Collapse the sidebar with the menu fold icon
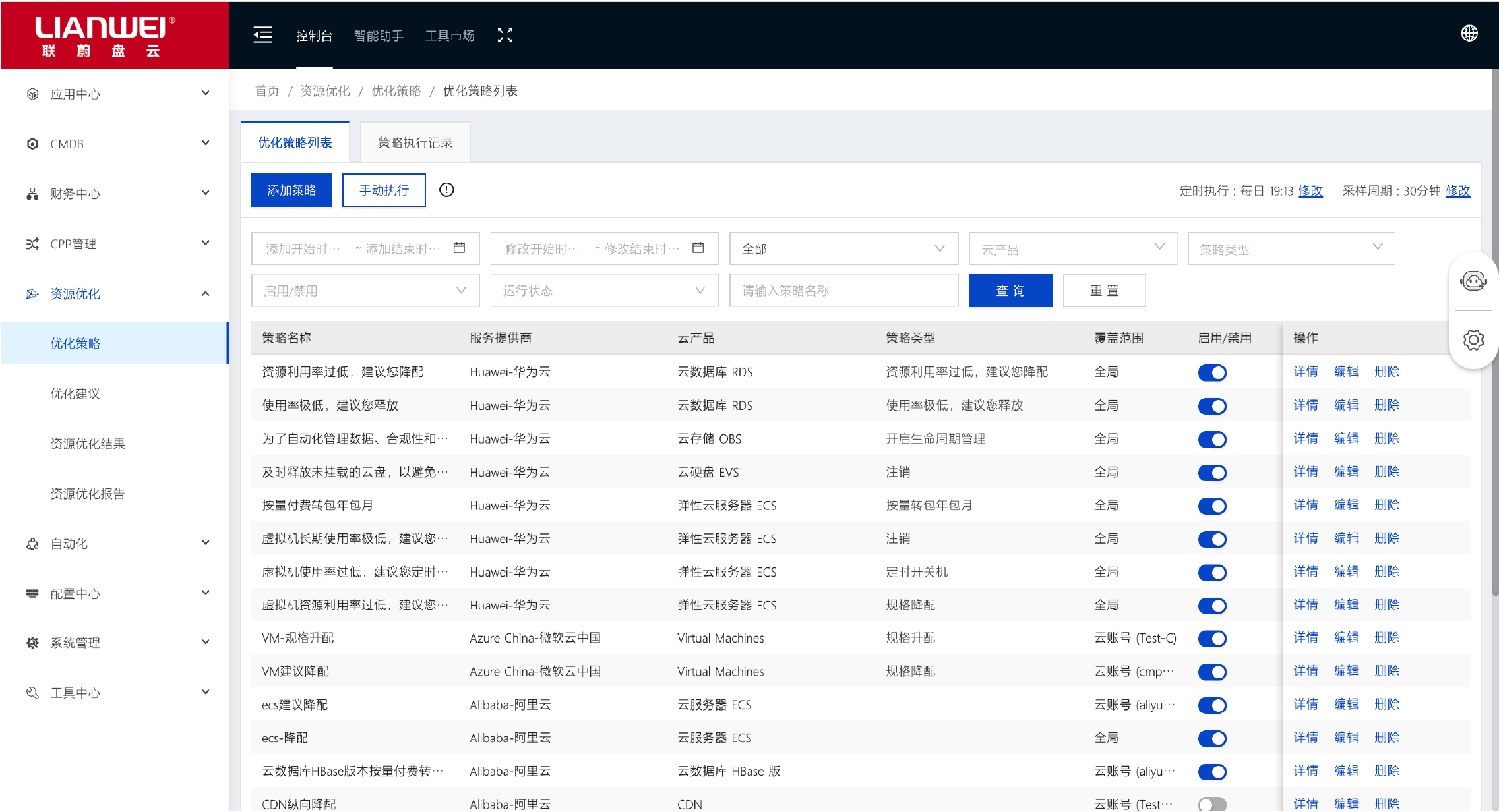Screen dimensions: 1499x812 click(x=262, y=35)
